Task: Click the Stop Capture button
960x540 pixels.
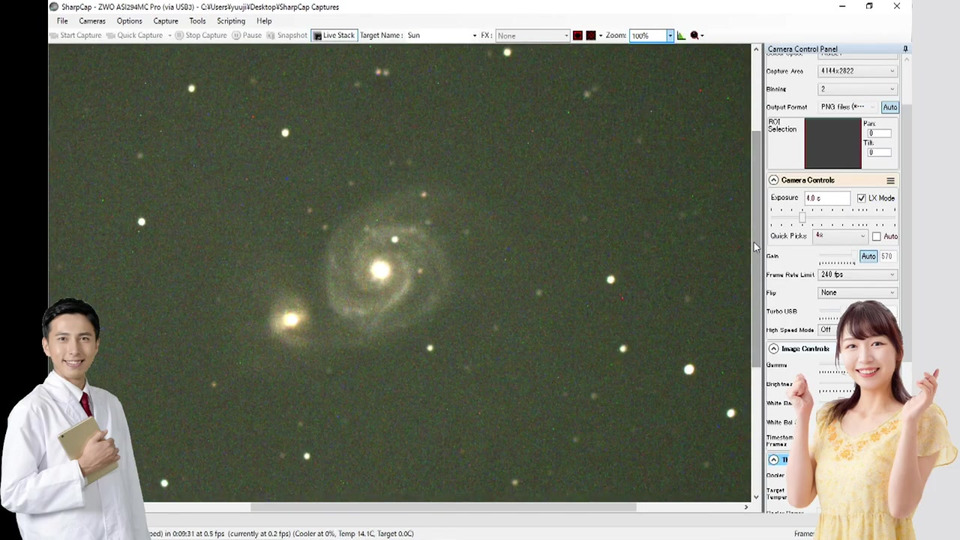Action: tap(201, 36)
